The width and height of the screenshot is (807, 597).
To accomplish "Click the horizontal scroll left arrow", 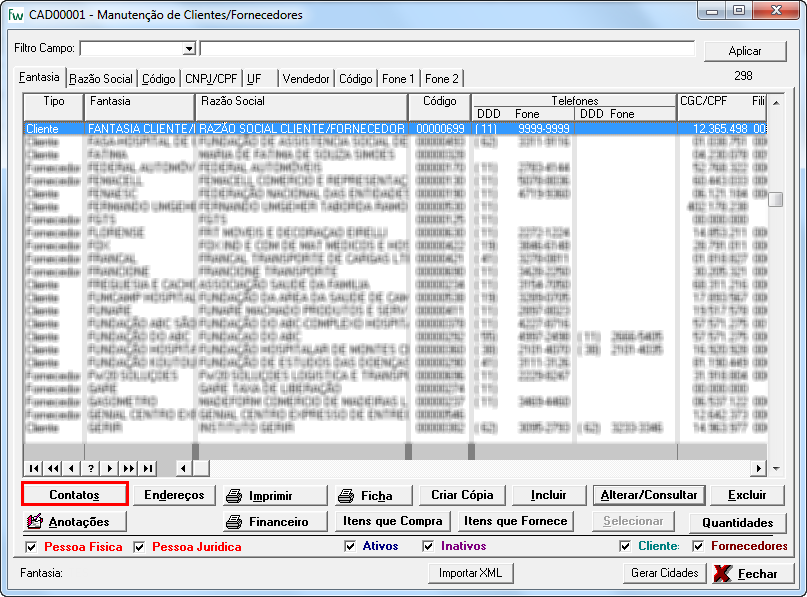I will (x=184, y=468).
